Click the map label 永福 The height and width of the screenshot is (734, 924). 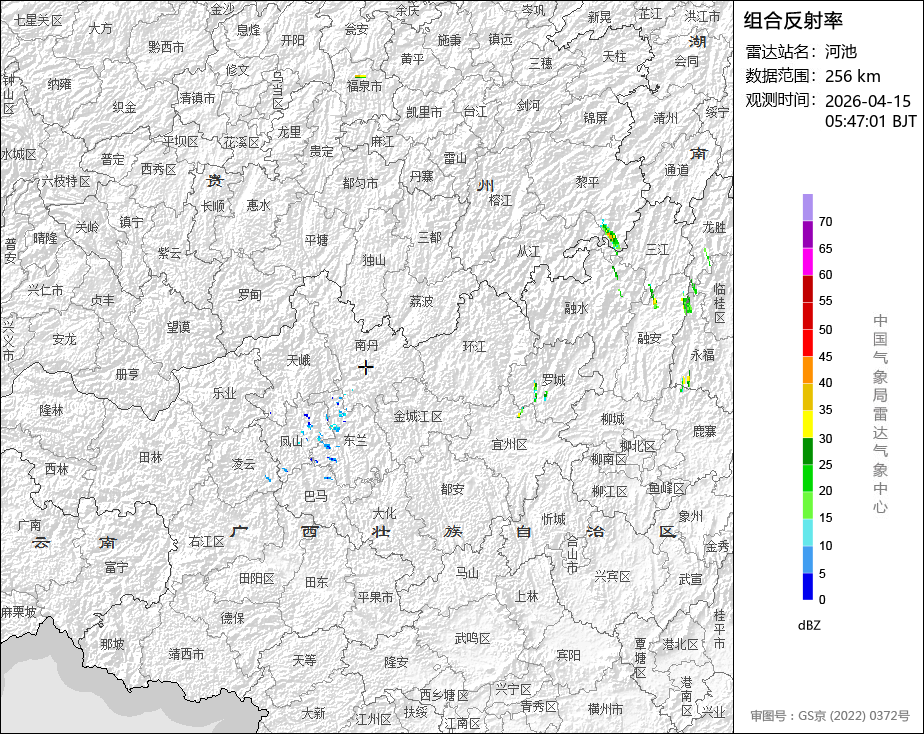(702, 355)
